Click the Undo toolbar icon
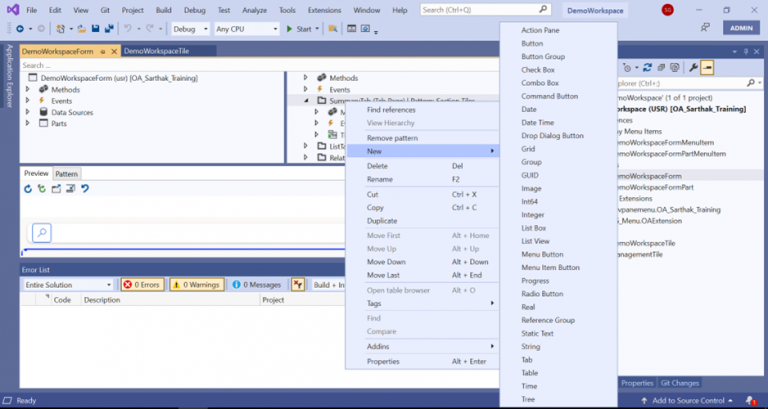Screen dimensions: 768x409 (127, 29)
